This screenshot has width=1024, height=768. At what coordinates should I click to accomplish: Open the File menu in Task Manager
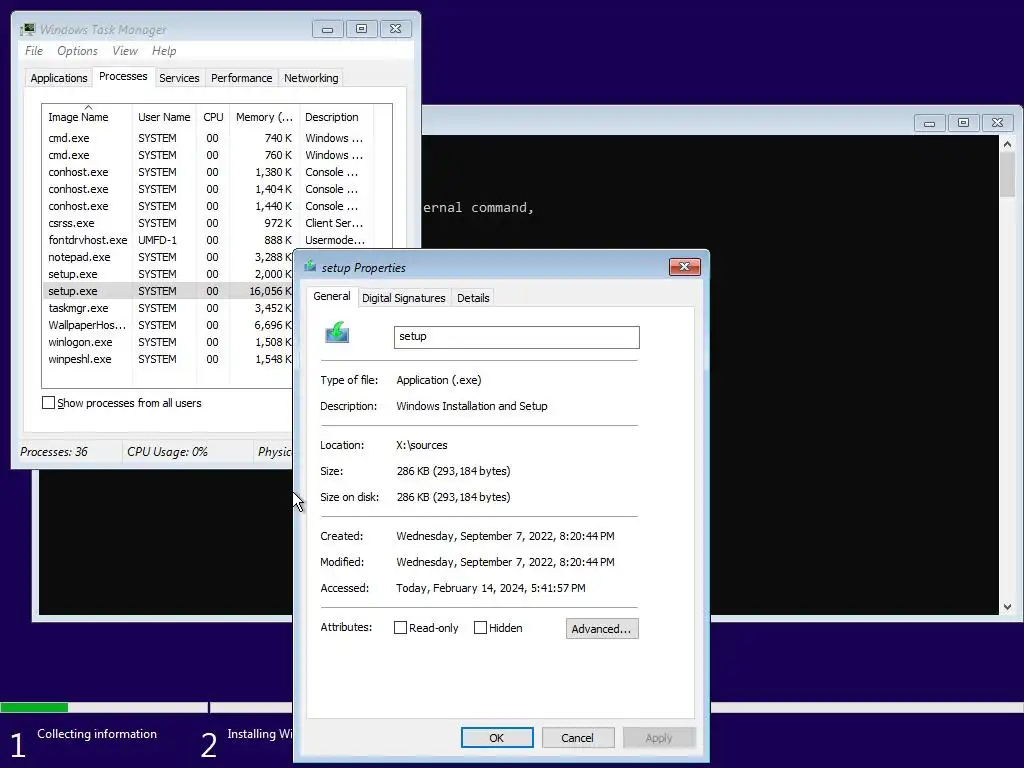click(34, 51)
